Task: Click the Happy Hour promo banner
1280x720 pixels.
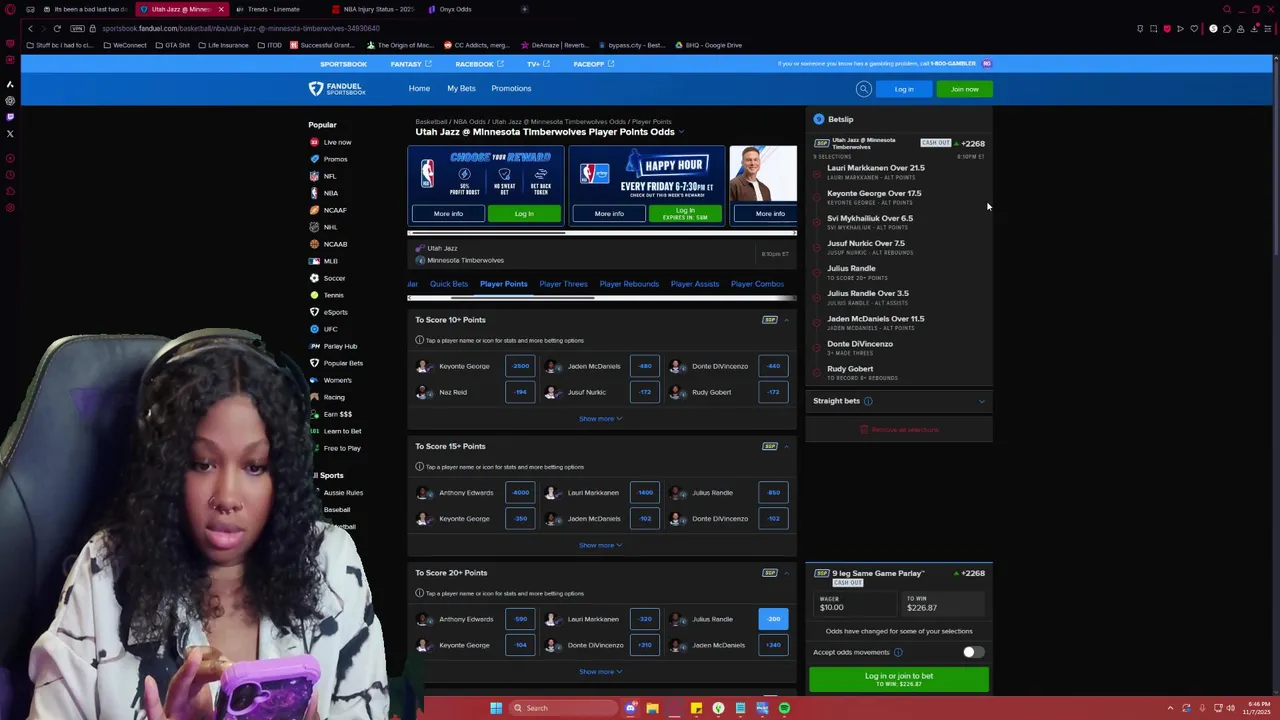Action: [647, 186]
